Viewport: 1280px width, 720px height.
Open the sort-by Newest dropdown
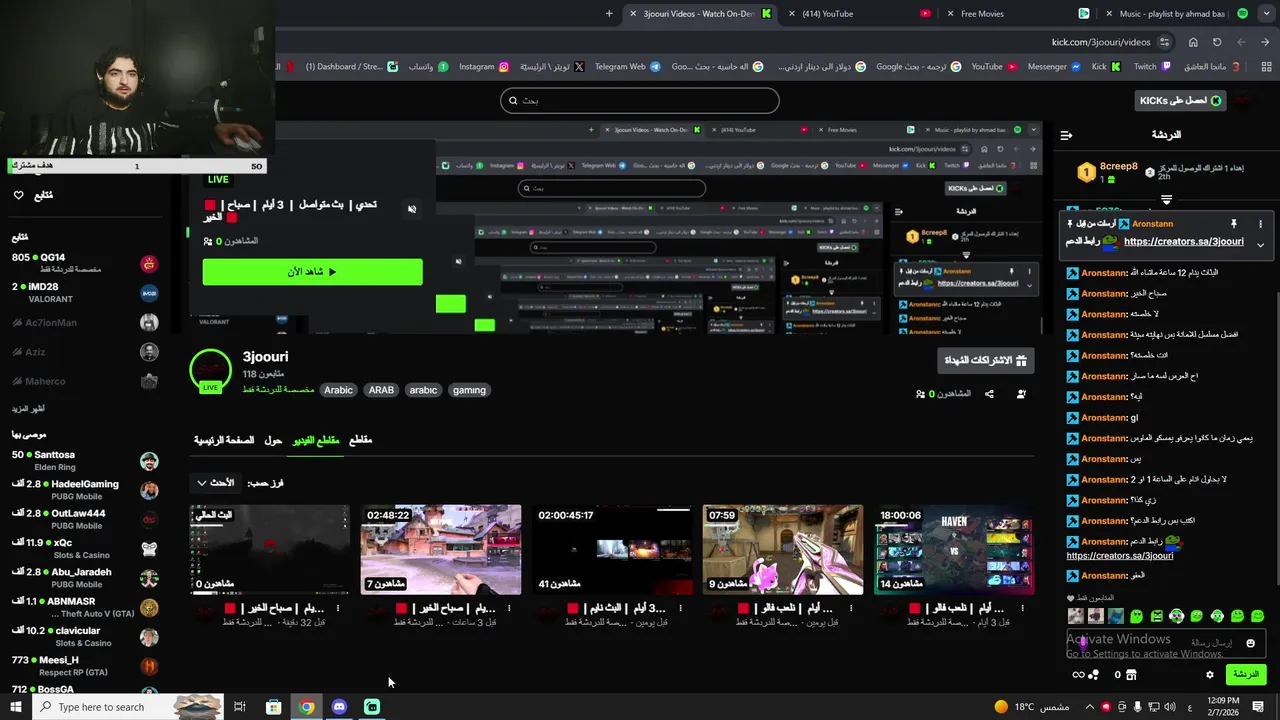[217, 483]
